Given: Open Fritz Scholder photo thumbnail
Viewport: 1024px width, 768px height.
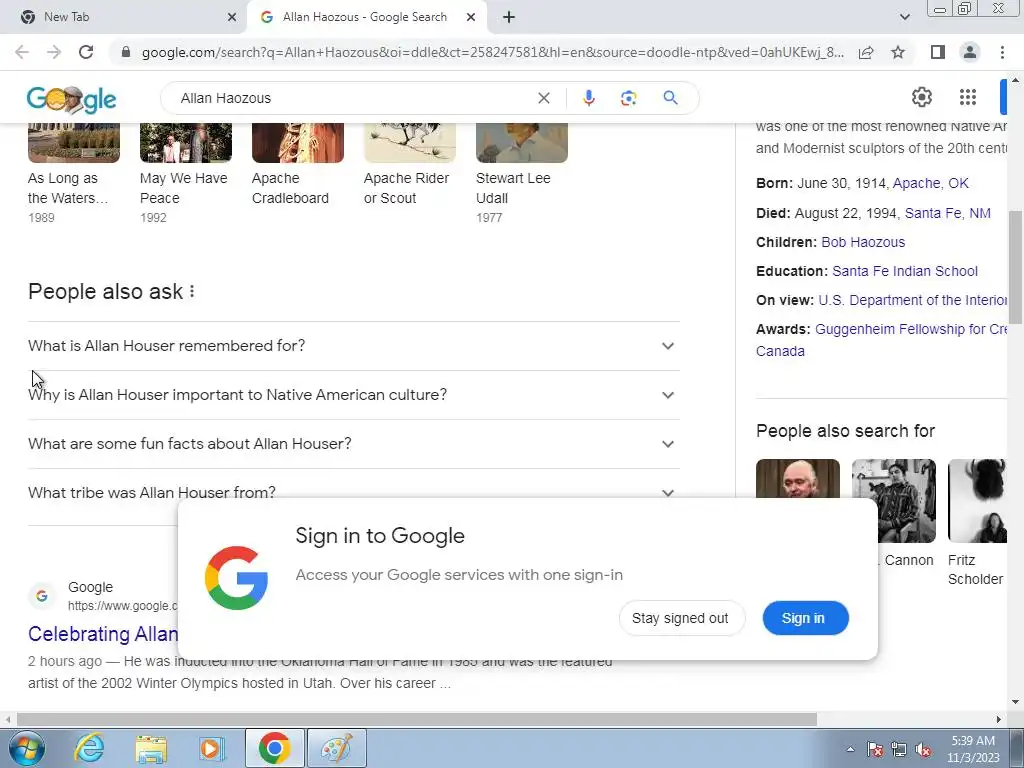Looking at the screenshot, I should tap(977, 501).
